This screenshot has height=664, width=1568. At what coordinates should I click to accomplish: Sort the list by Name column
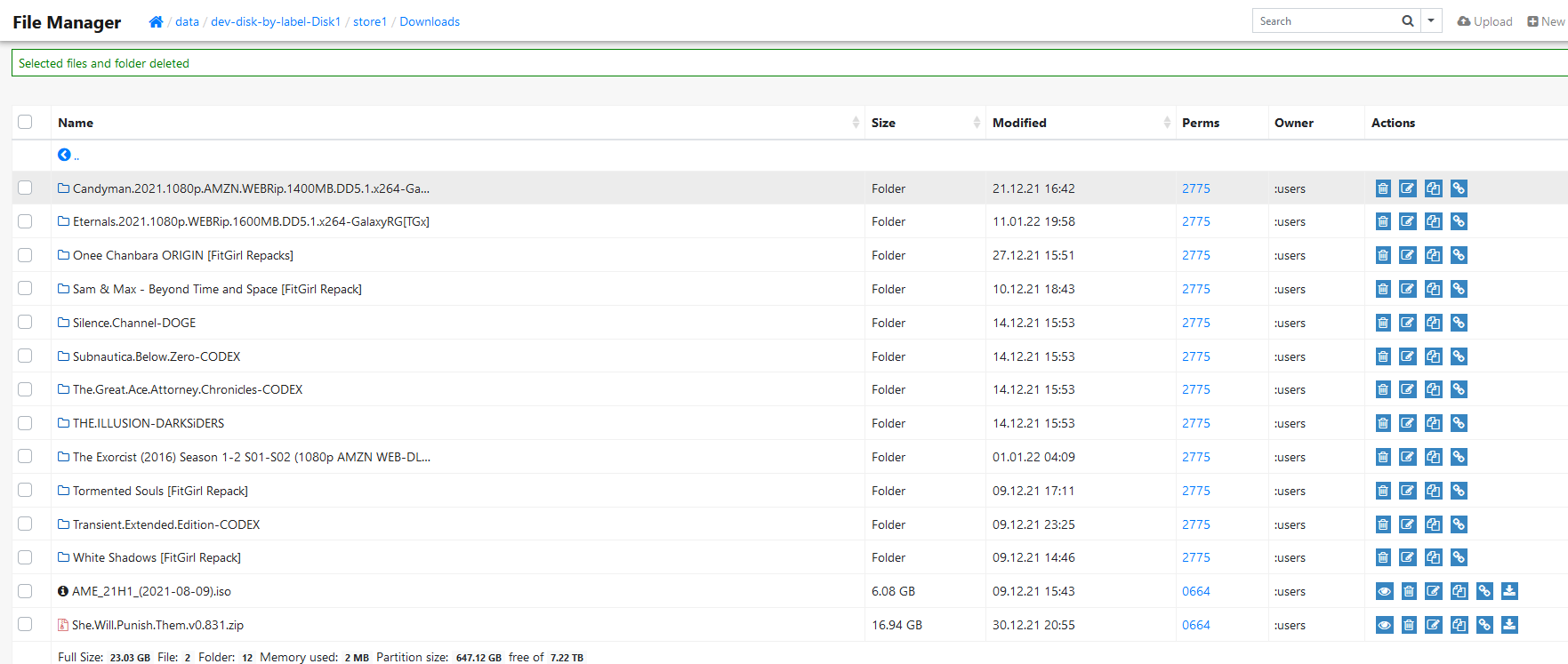(x=76, y=123)
